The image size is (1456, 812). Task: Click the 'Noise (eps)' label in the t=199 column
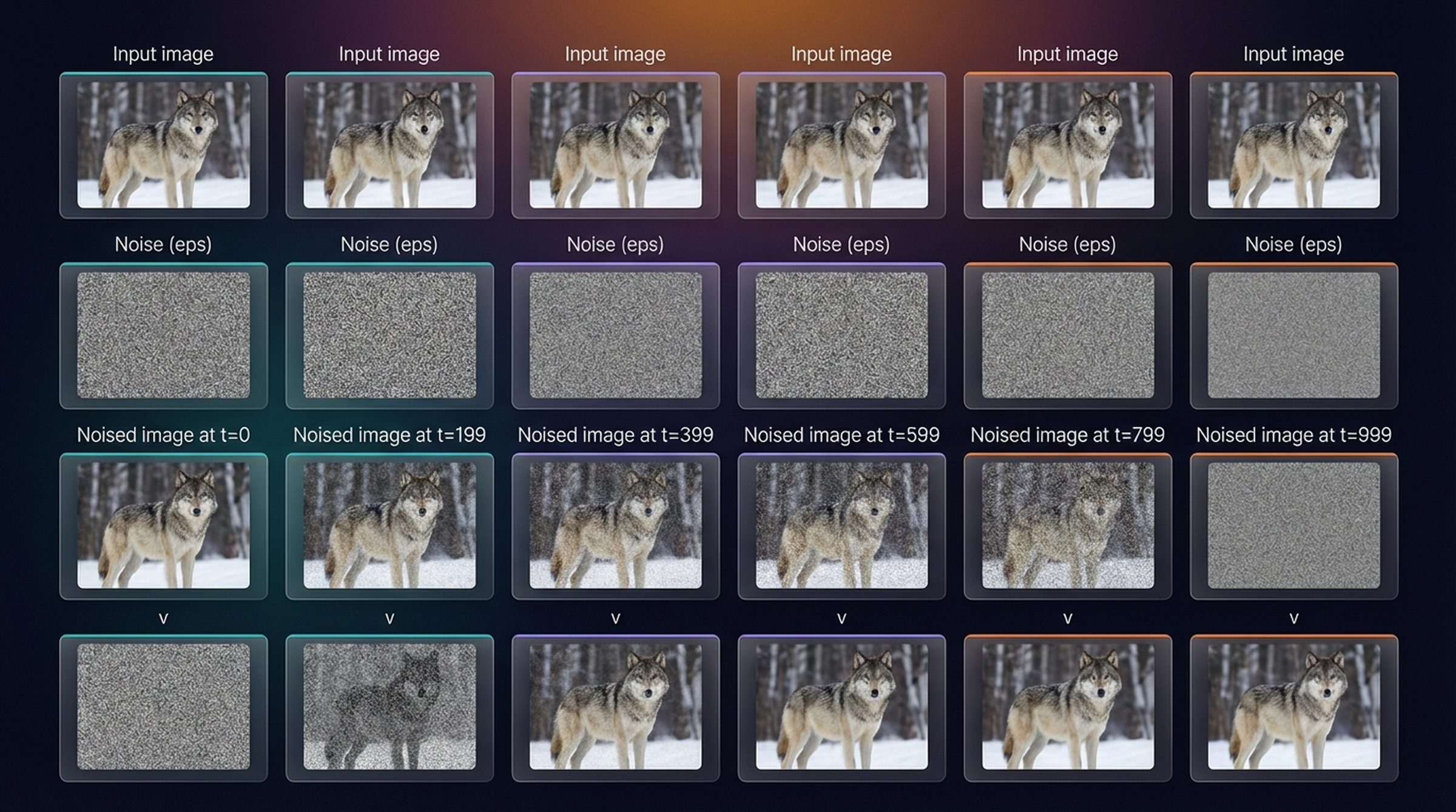(x=389, y=245)
